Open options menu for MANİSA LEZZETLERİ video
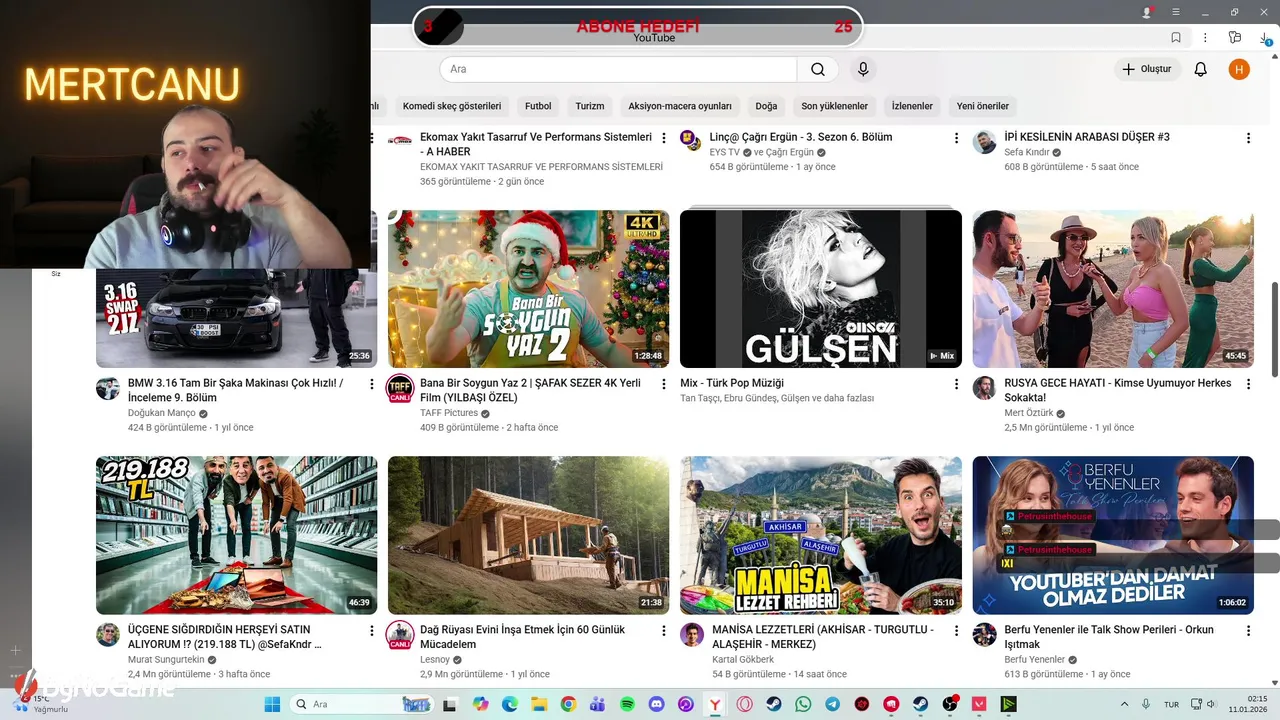1280x720 pixels. pos(956,631)
